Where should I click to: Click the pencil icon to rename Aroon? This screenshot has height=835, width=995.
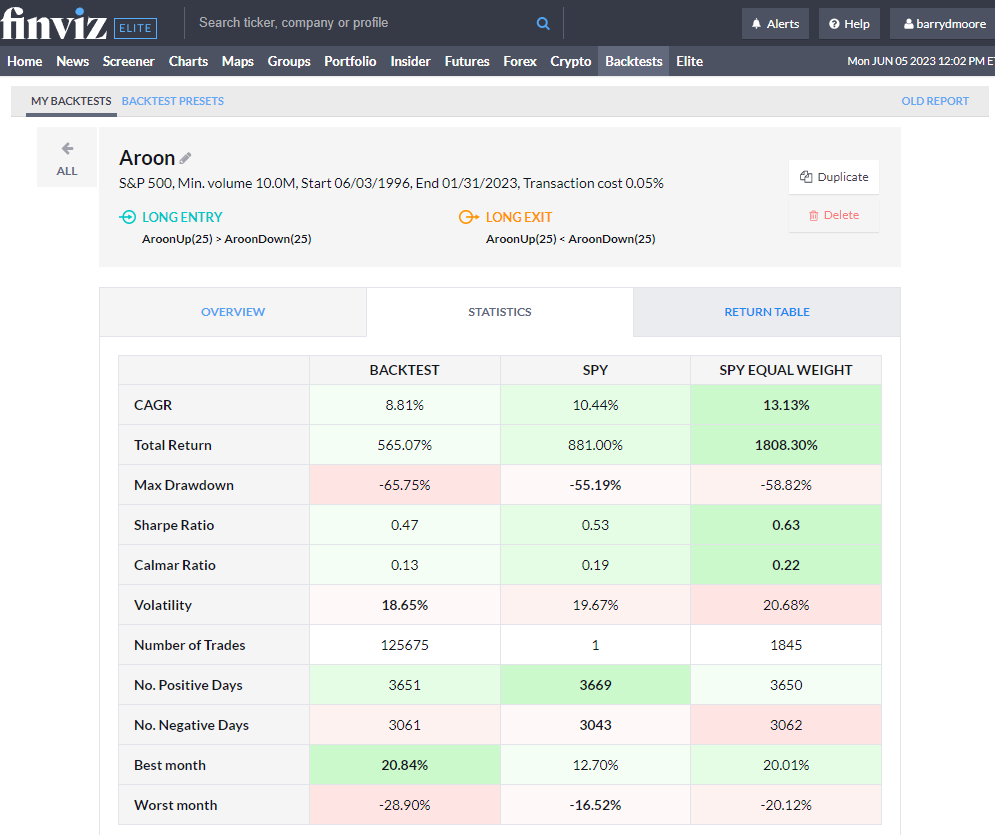(184, 157)
